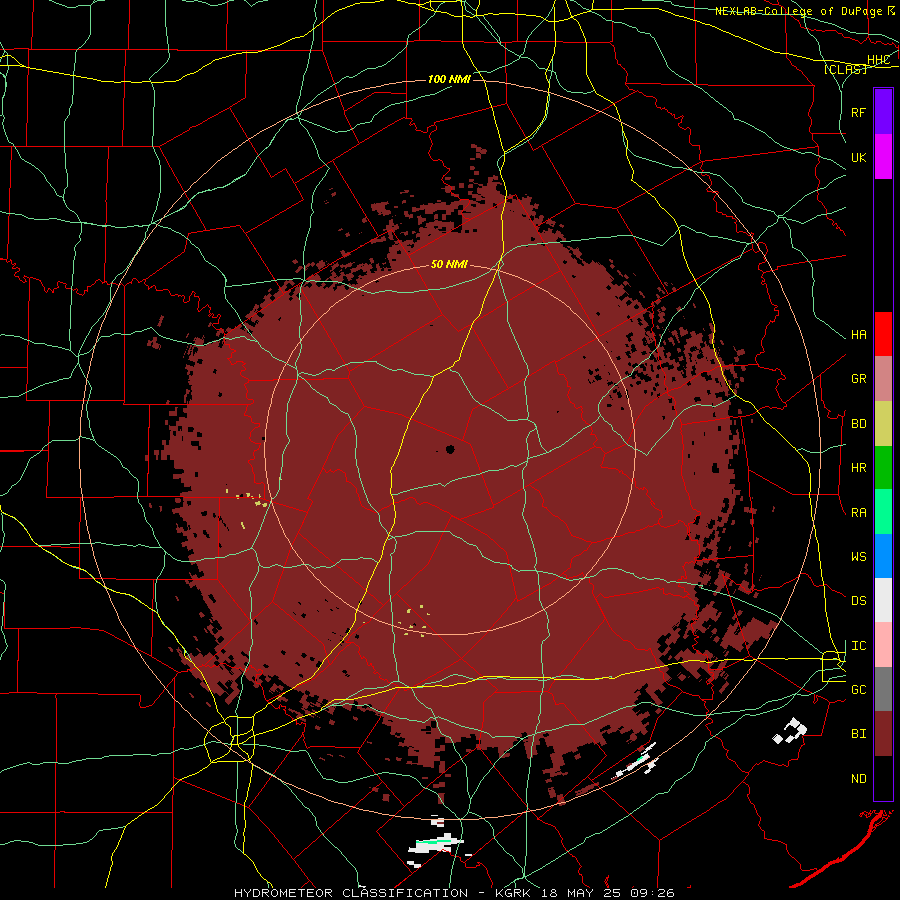Click the BD legend label
The image size is (900, 900).
[858, 424]
